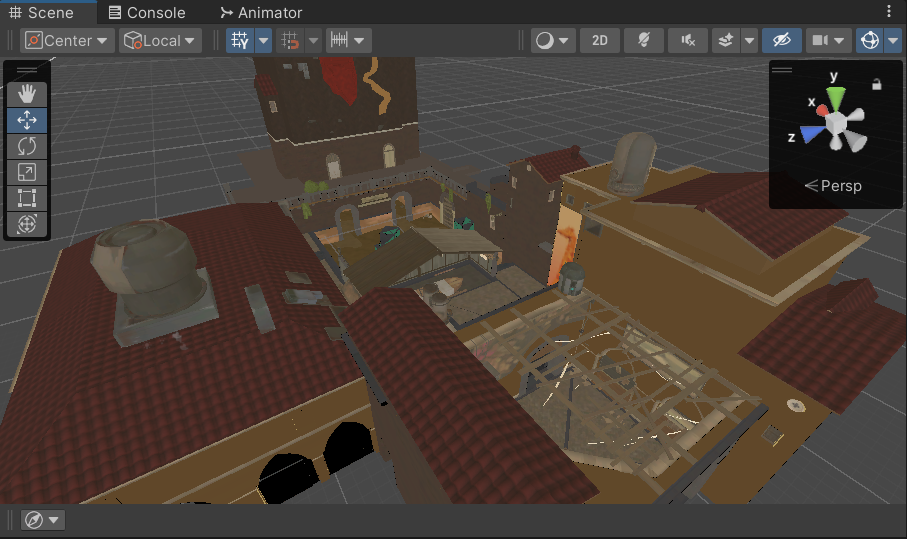
Task: Select the Rect transform tool
Action: (x=27, y=198)
